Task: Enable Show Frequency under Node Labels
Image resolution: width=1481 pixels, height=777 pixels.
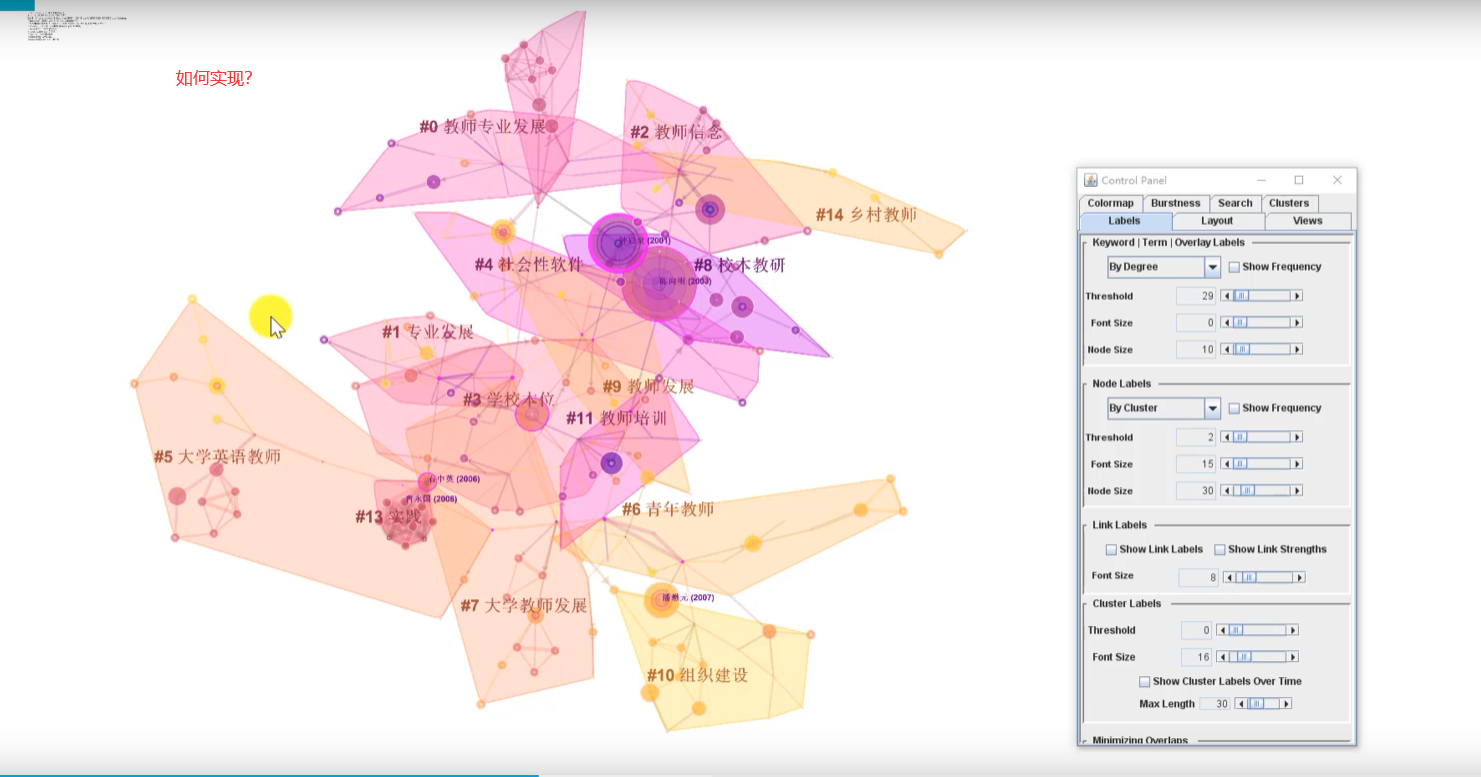Action: tap(1234, 408)
